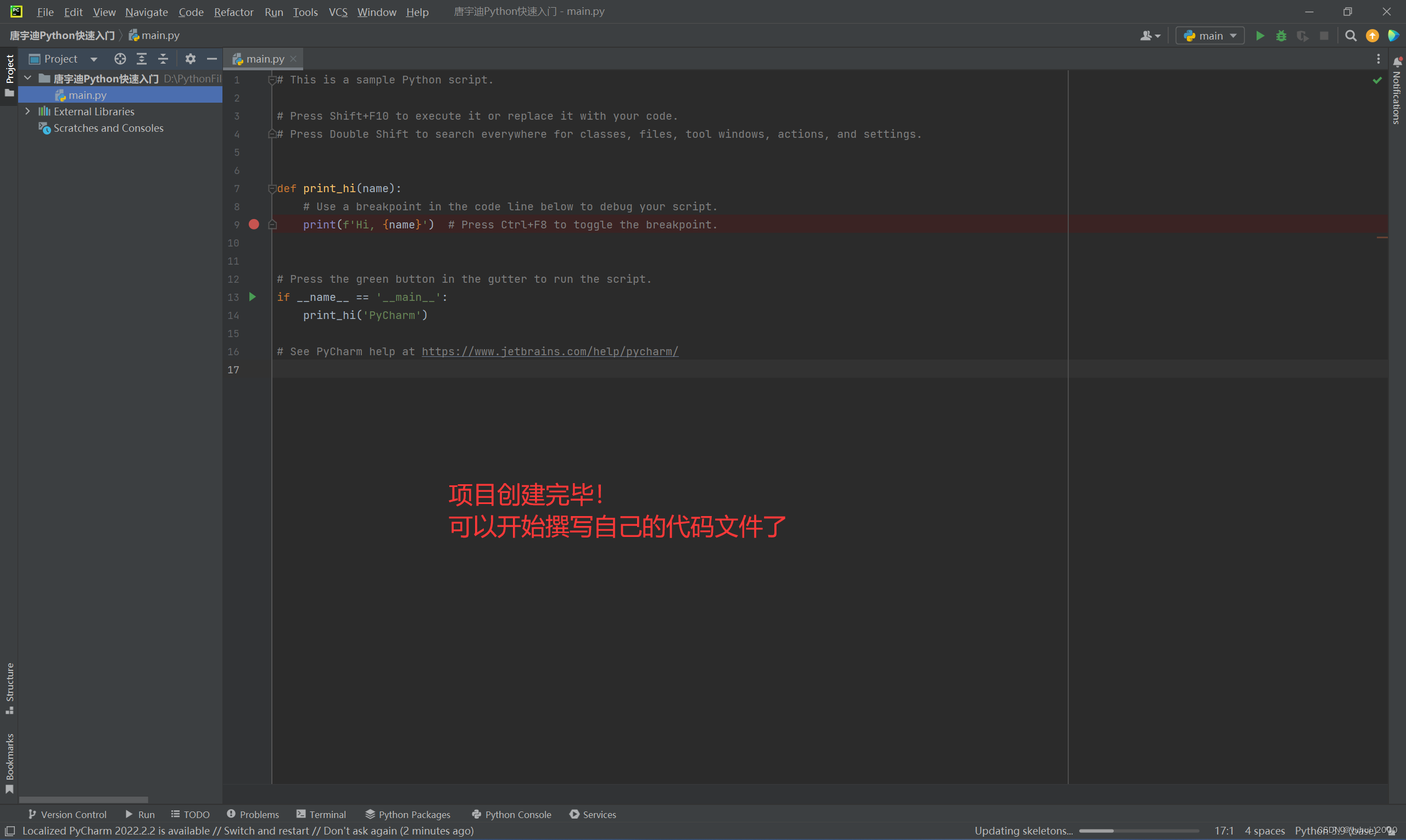Open the VCS menu
1406x840 pixels.
pos(338,12)
